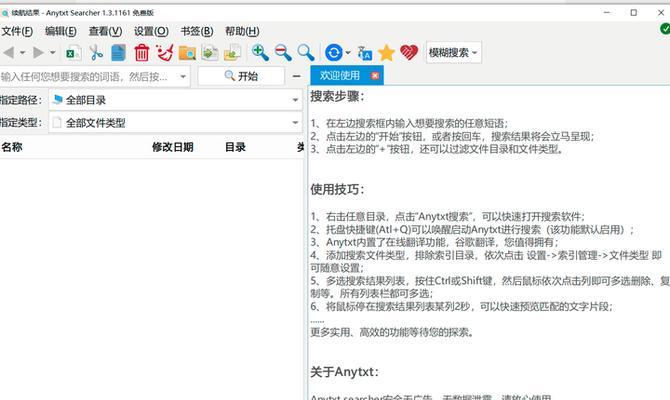Click the scissors cut icon

(96, 53)
